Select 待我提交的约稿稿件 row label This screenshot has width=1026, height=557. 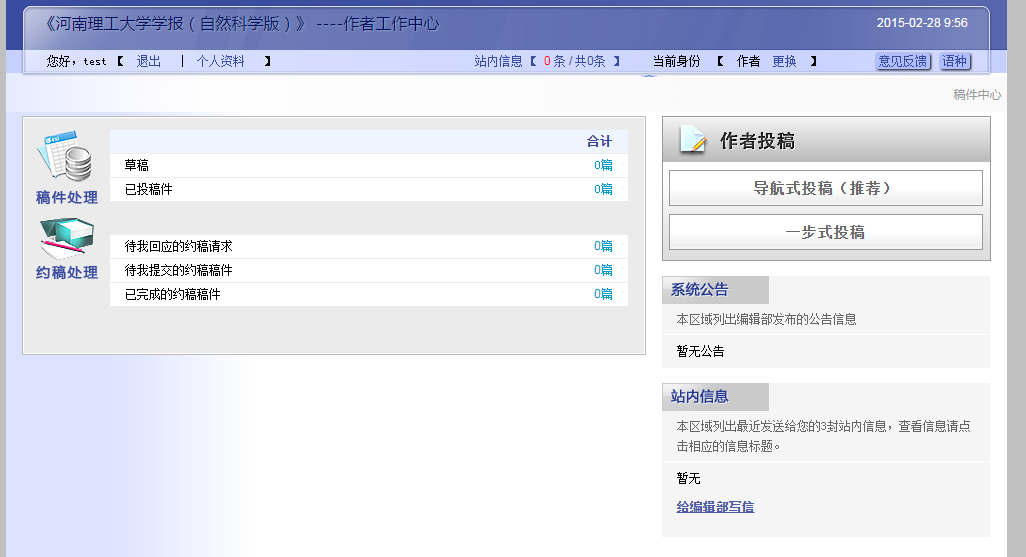(x=179, y=270)
